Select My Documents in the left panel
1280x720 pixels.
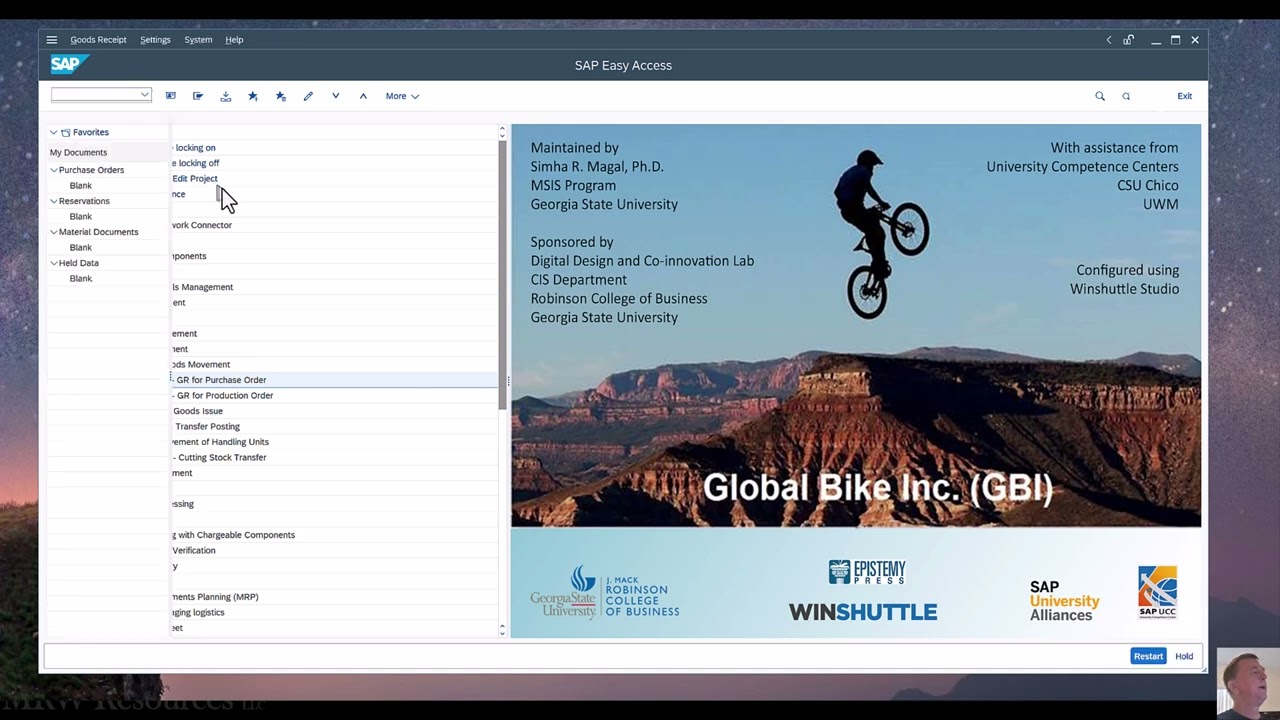click(x=78, y=152)
